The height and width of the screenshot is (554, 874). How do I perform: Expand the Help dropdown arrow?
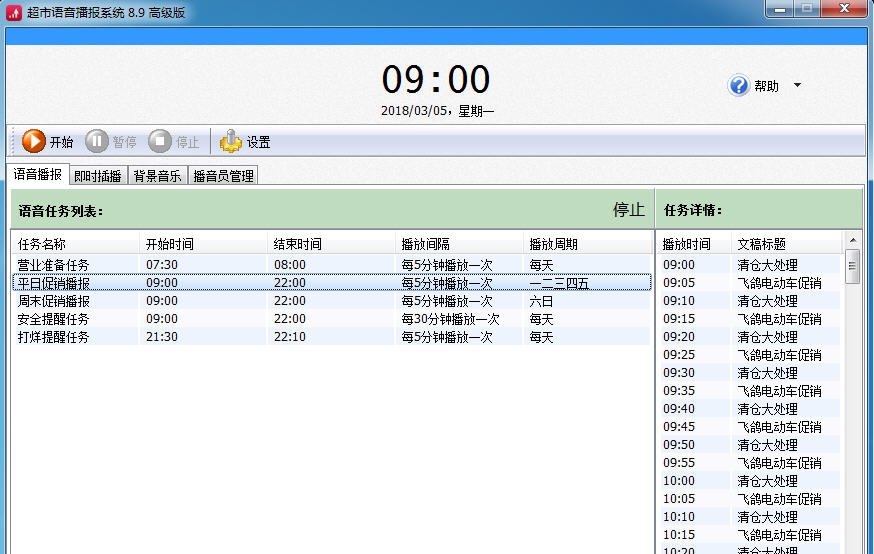coord(797,86)
